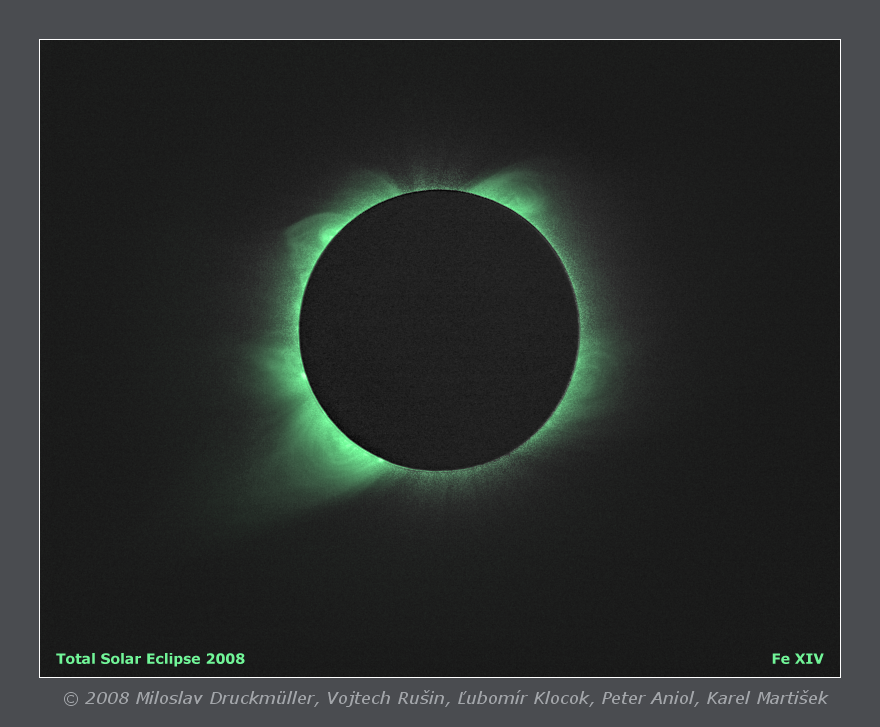
Task: Click the dark moon disk center
Action: [439, 330]
